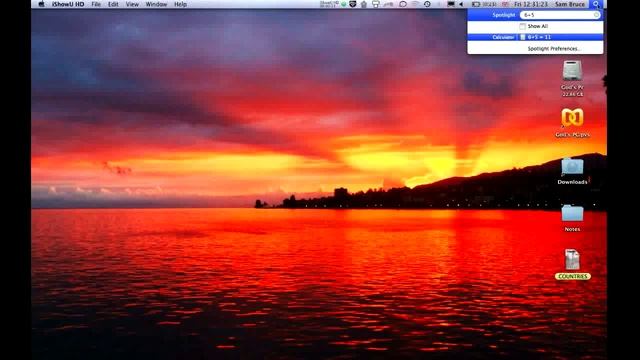Select the Calculator result 6+5 = 11
This screenshot has width=640, height=360.
[x=535, y=37]
